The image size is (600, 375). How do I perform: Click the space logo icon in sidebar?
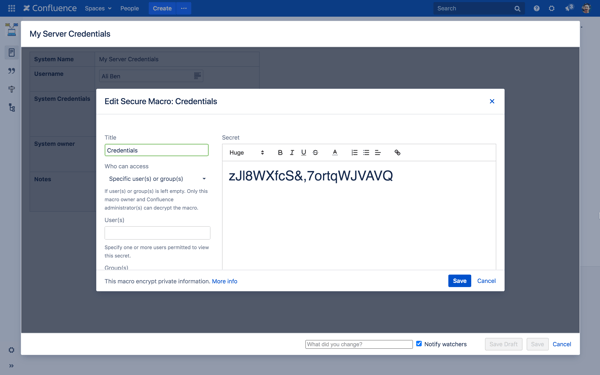[x=11, y=29]
